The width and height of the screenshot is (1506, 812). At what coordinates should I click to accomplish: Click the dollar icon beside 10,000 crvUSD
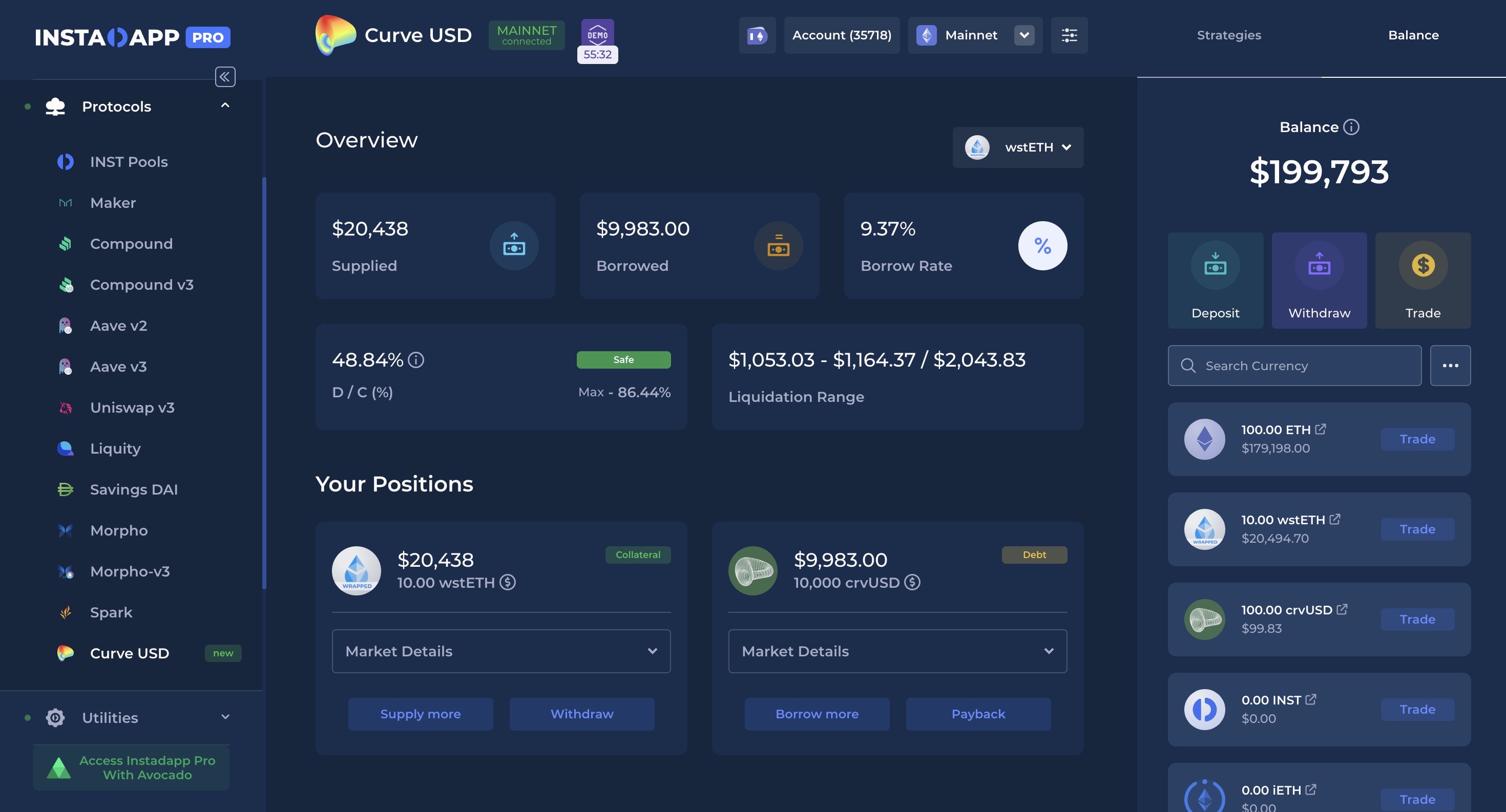tap(912, 583)
